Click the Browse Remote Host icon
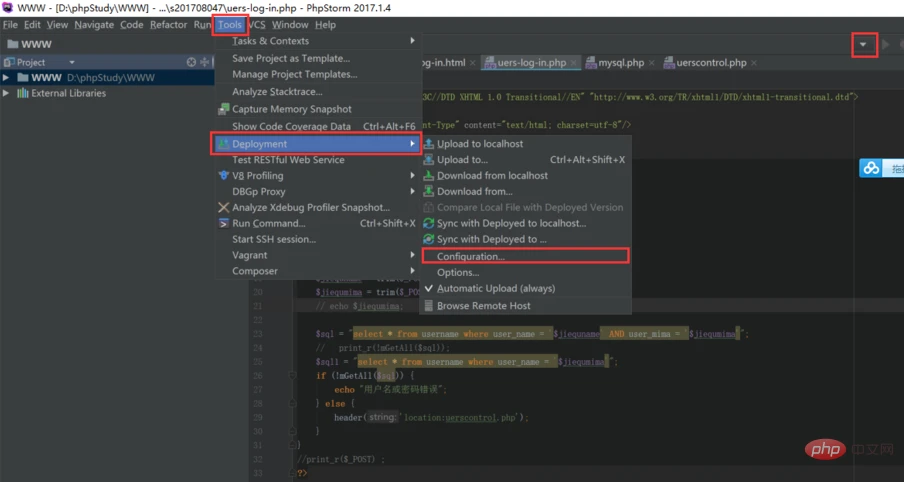Image resolution: width=904 pixels, height=482 pixels. [x=428, y=306]
